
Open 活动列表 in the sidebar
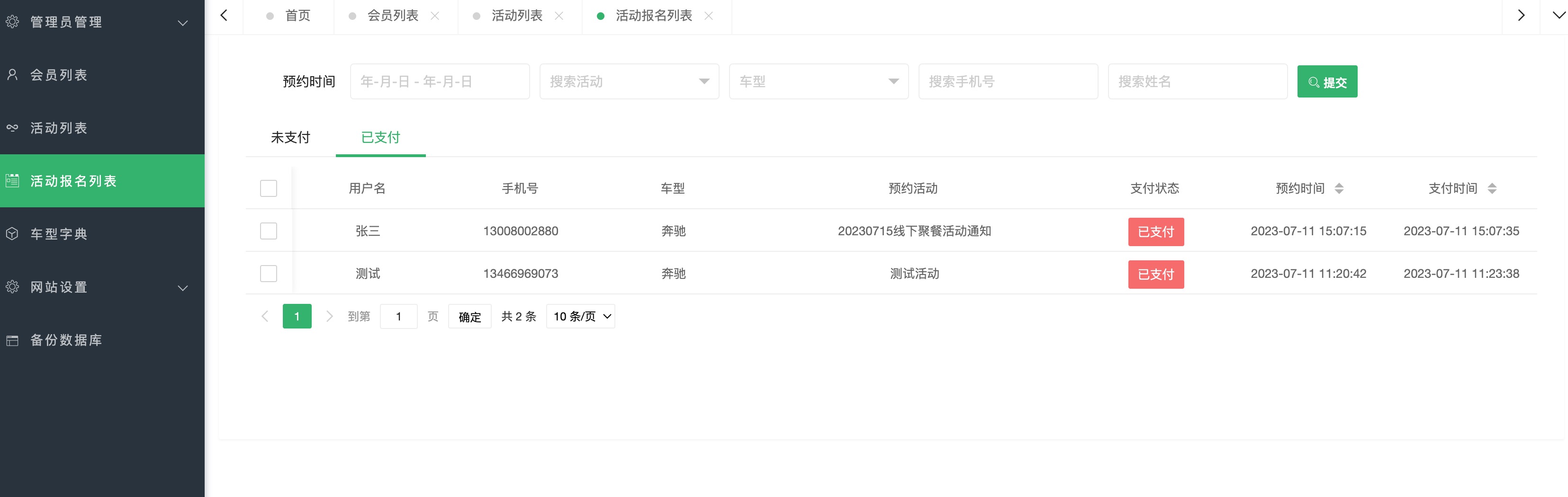click(x=102, y=128)
